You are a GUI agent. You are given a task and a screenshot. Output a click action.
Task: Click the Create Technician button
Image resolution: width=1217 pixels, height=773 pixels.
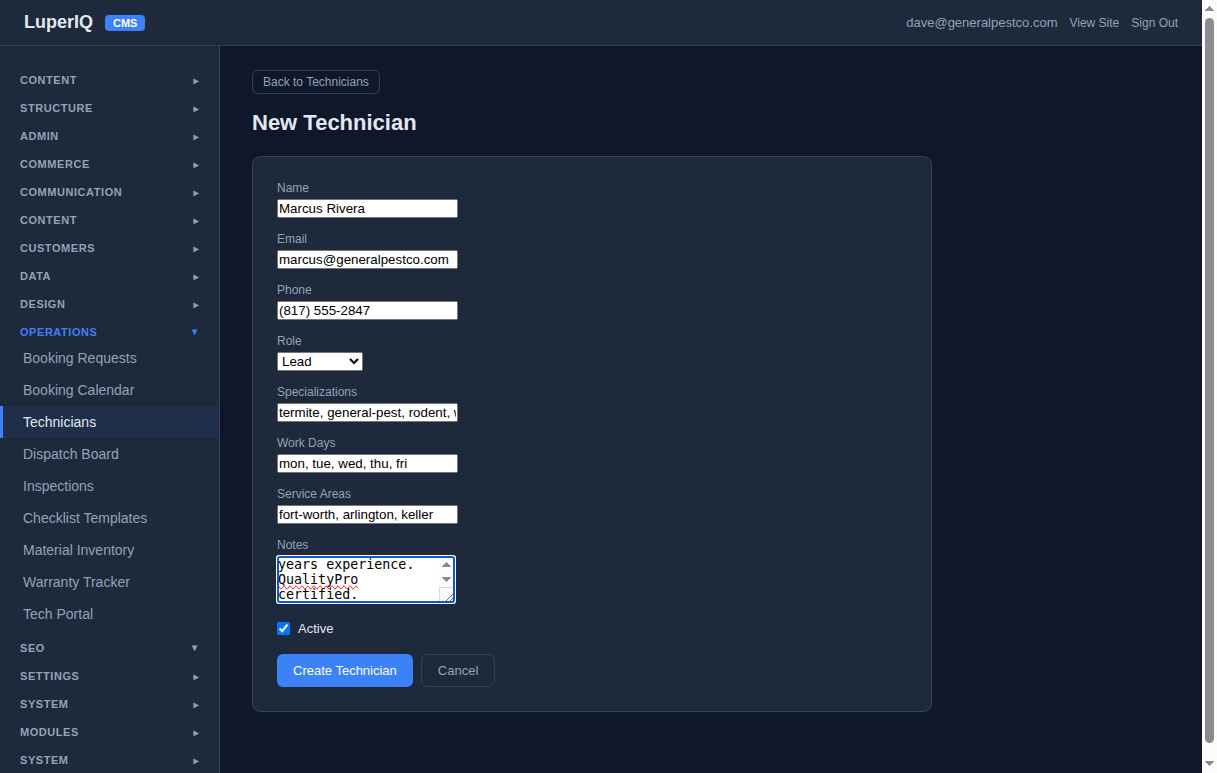point(344,670)
